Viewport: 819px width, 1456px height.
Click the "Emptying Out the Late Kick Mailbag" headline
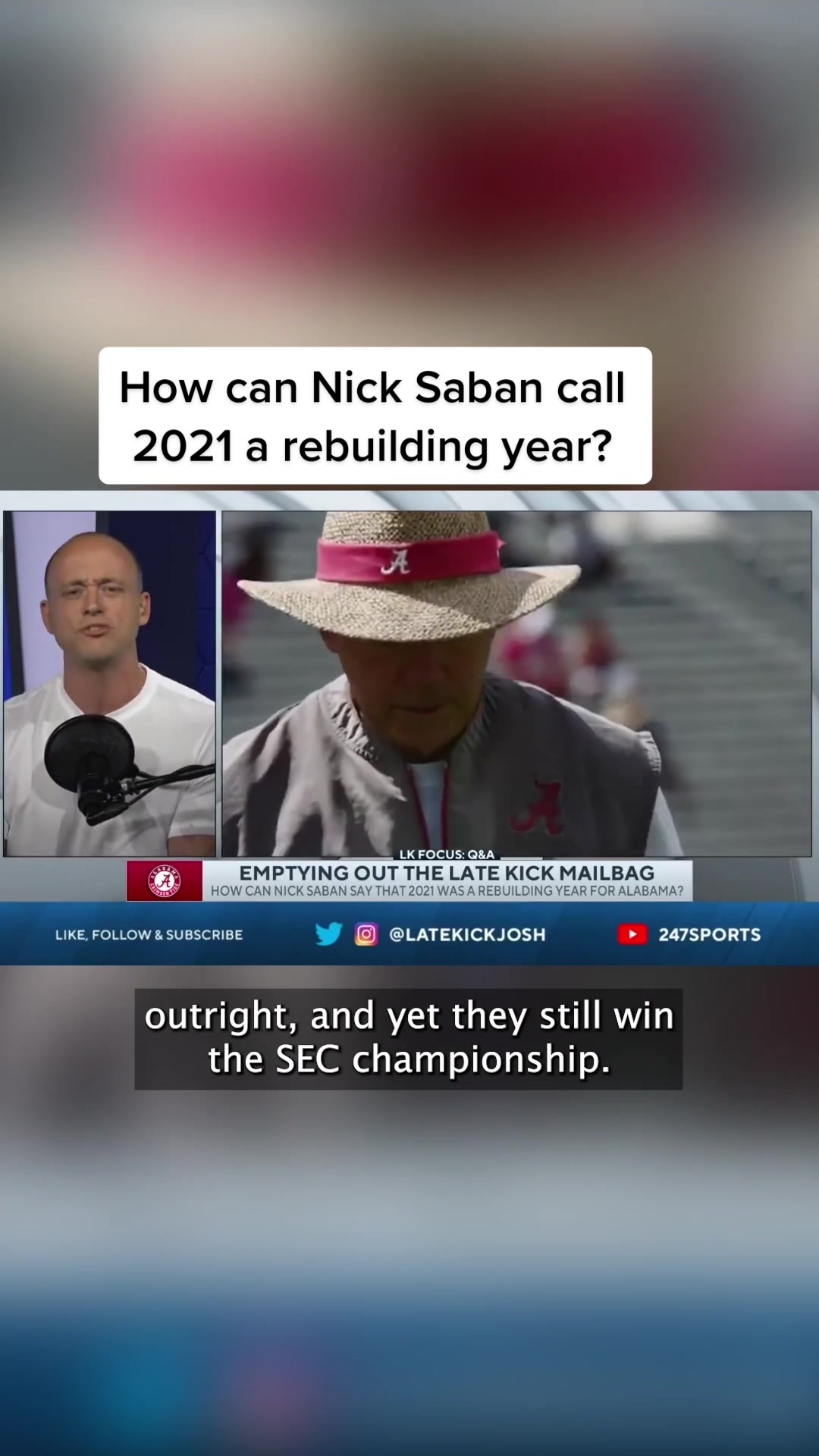[447, 873]
